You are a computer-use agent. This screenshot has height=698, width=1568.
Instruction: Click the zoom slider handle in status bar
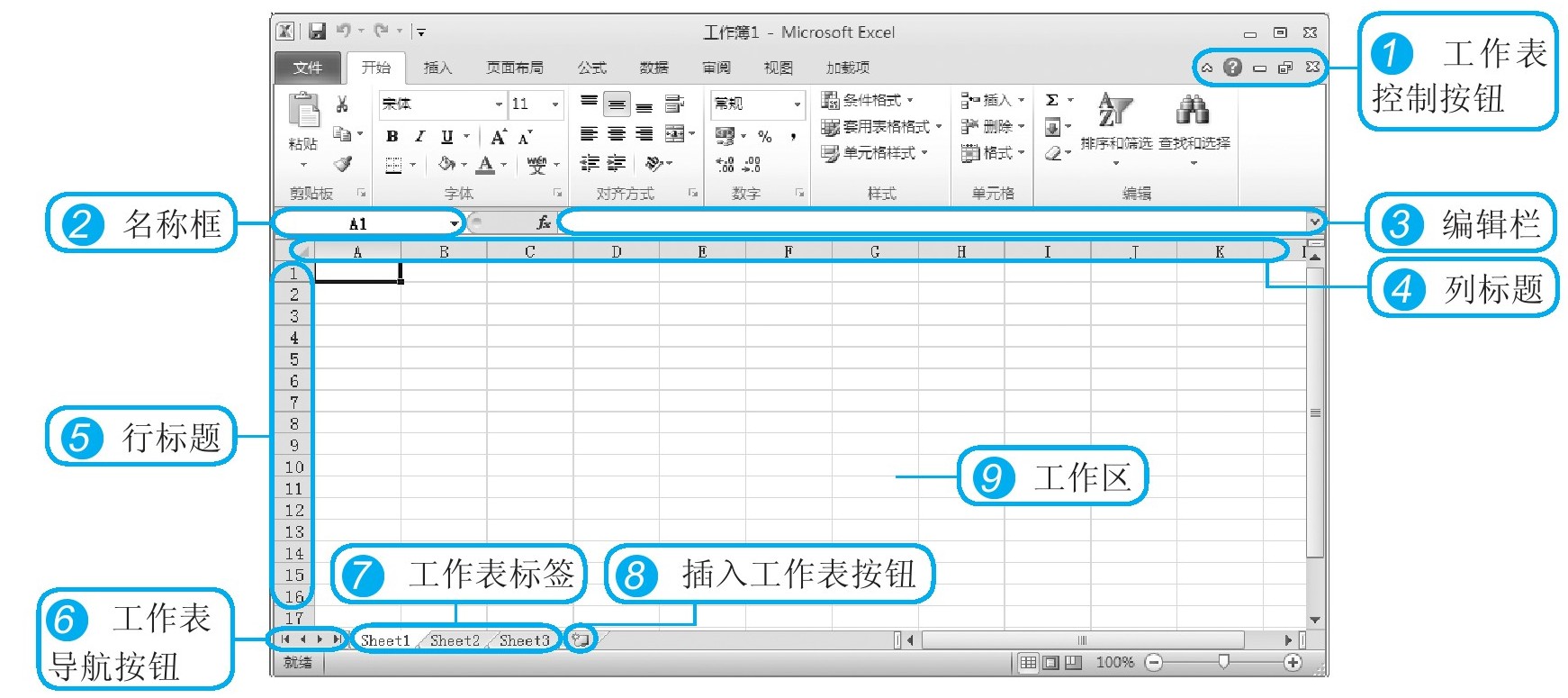tap(1223, 662)
